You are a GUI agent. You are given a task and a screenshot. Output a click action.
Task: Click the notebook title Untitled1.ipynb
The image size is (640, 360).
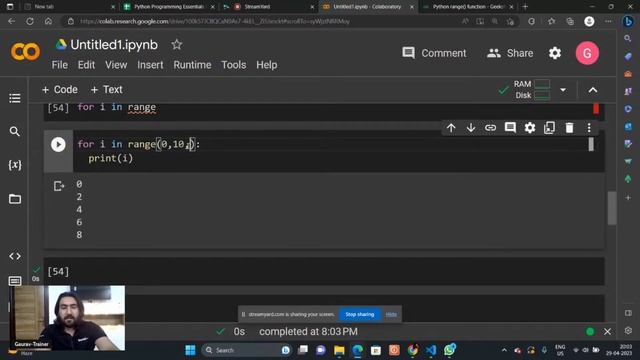[114, 44]
